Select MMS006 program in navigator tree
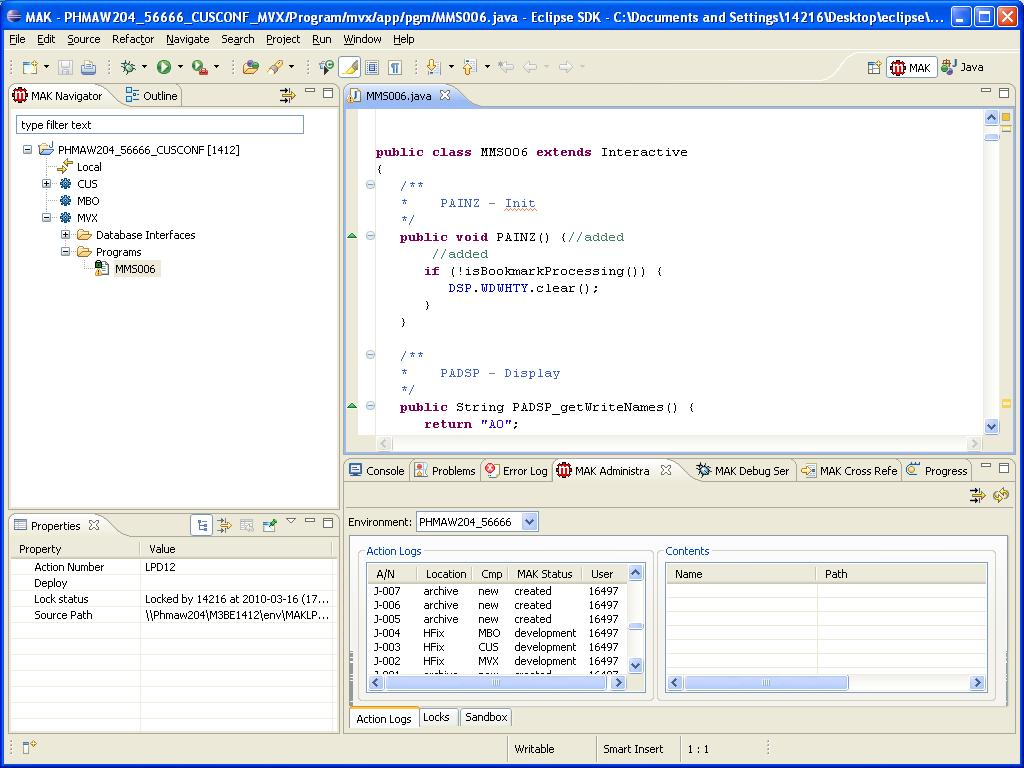Screen dimensions: 1024x768 [135, 269]
